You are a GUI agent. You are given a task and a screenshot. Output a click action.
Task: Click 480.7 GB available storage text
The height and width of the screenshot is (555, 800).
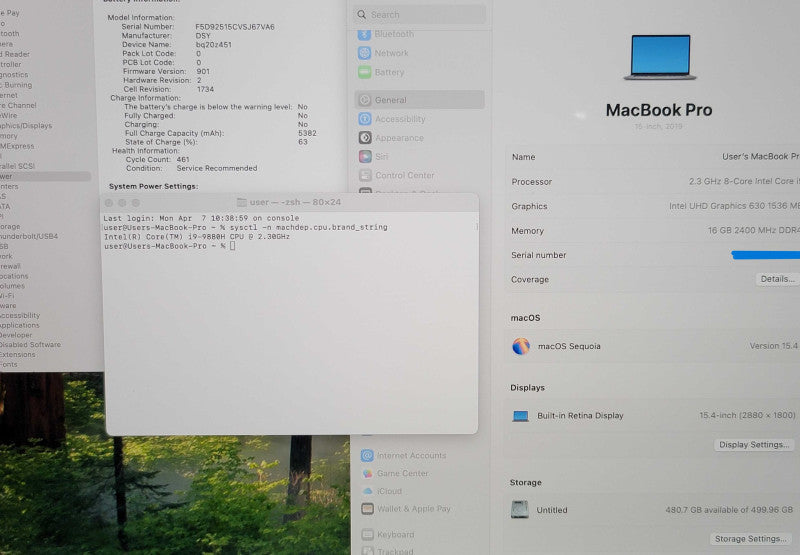click(729, 510)
